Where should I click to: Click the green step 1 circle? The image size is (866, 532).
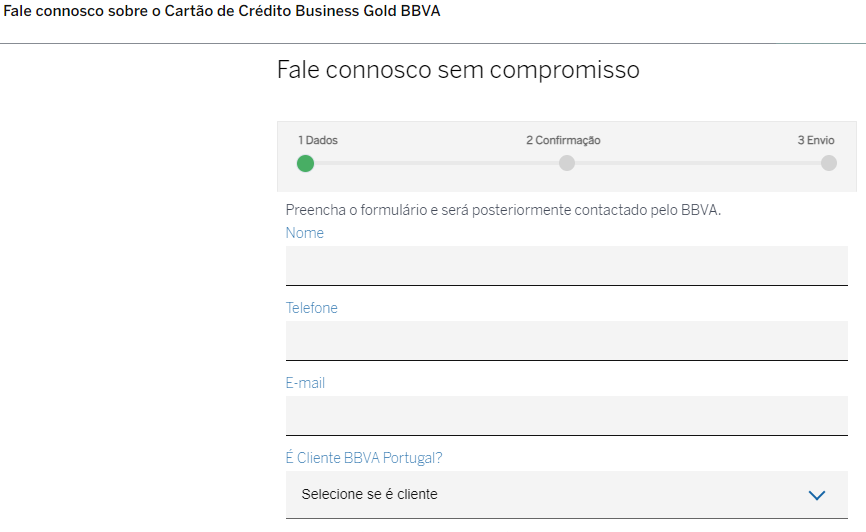(x=306, y=163)
